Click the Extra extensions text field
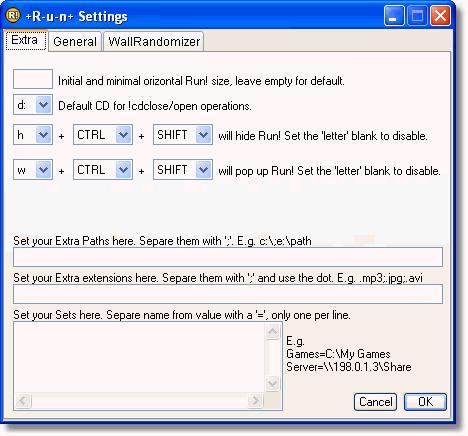 228,294
